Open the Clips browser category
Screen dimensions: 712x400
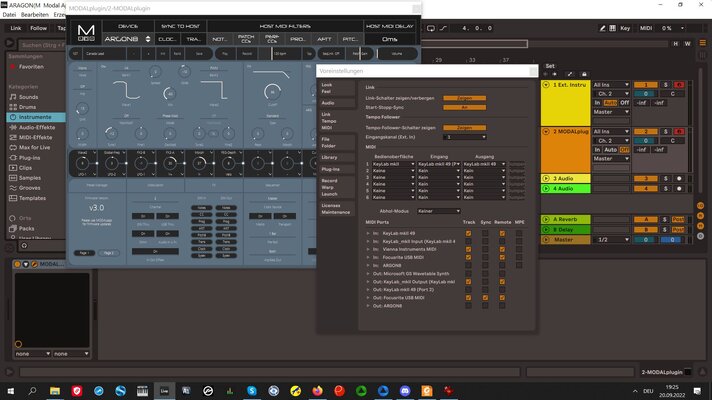click(25, 168)
